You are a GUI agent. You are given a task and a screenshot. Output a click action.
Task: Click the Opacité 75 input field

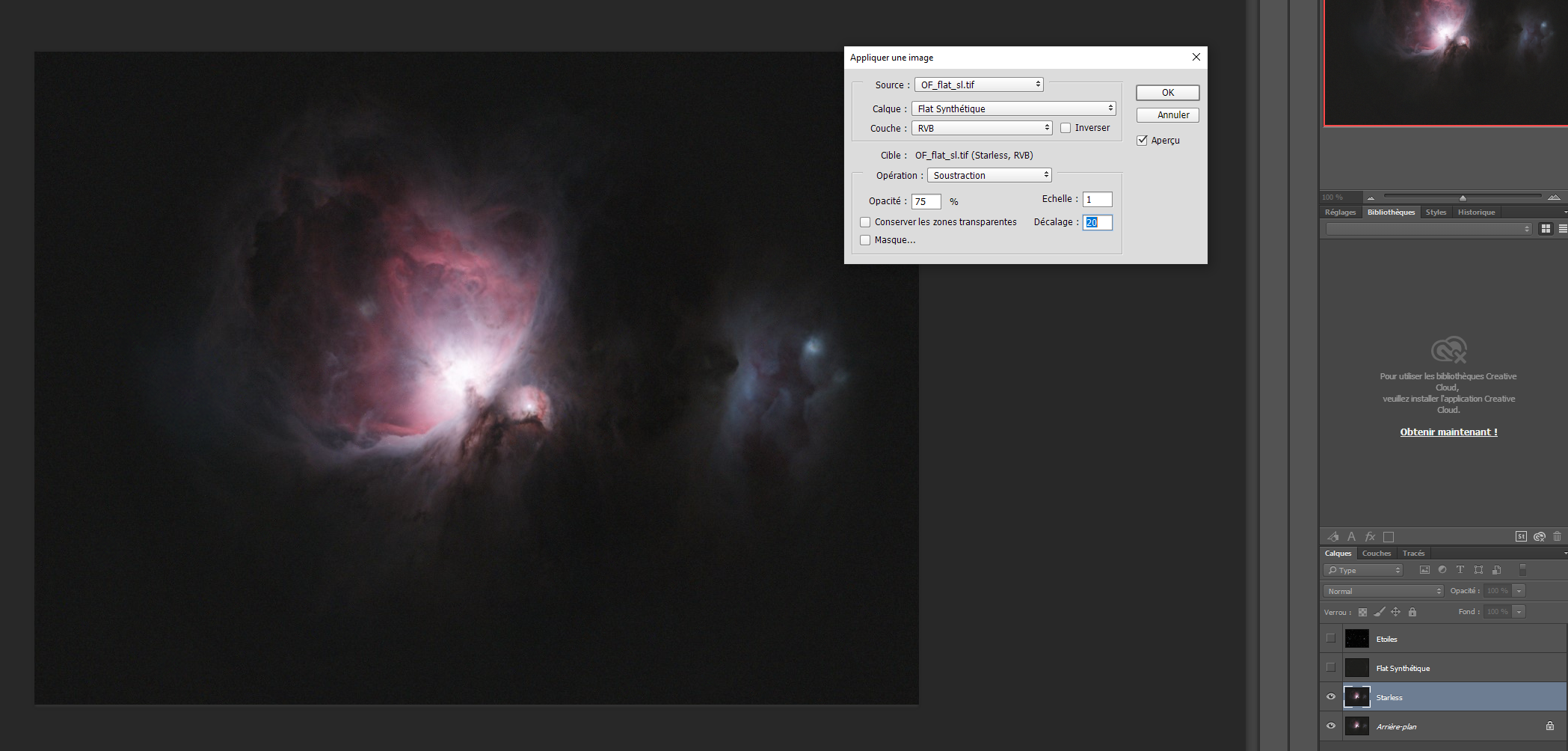tap(926, 201)
